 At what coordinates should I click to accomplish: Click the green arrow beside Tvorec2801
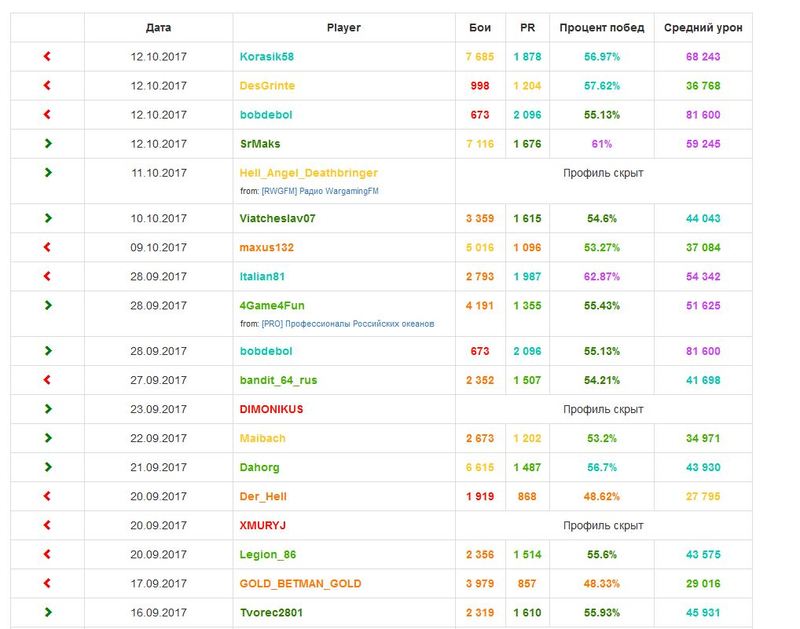(x=47, y=612)
